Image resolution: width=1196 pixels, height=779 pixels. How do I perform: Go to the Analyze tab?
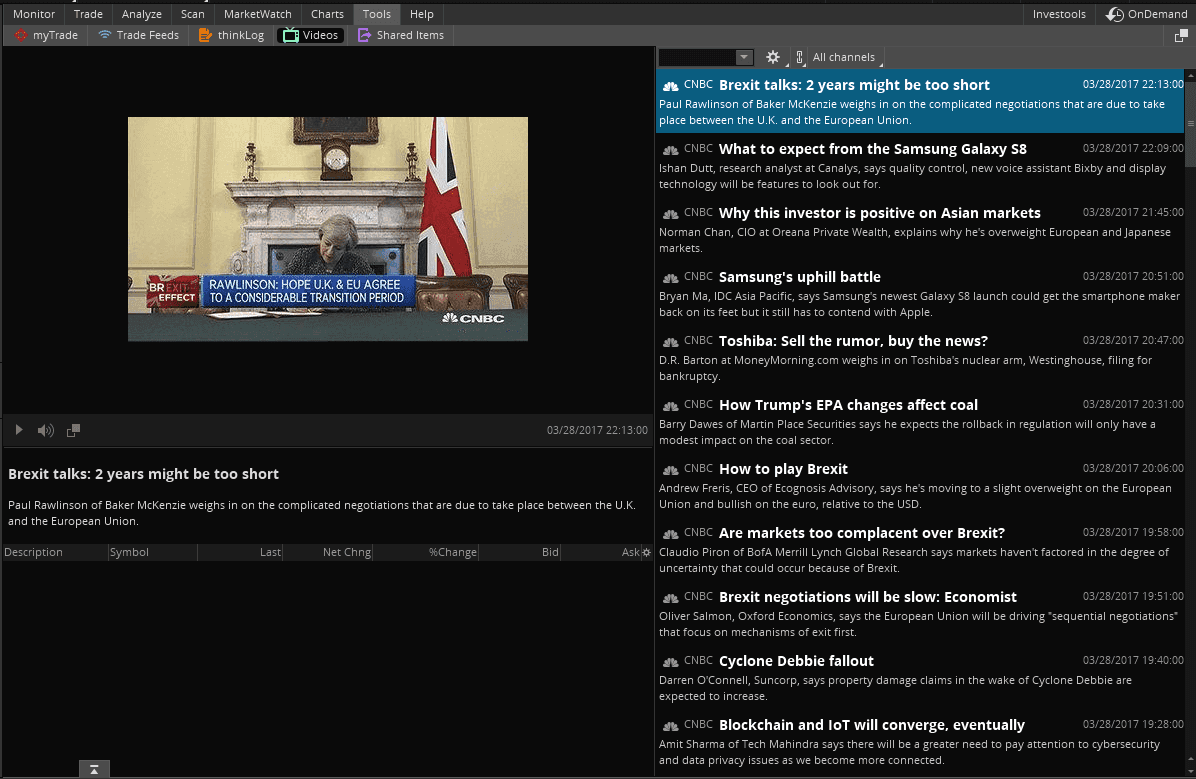coord(142,14)
